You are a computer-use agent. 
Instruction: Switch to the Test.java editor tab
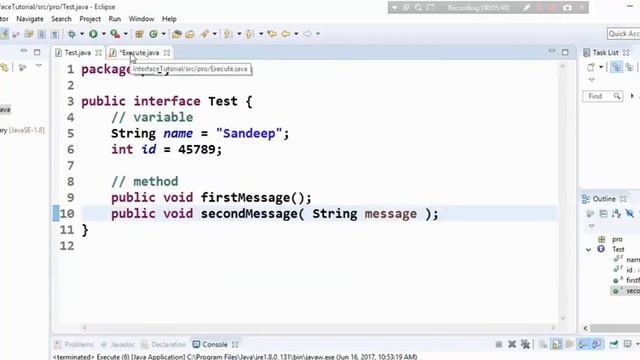click(x=78, y=53)
